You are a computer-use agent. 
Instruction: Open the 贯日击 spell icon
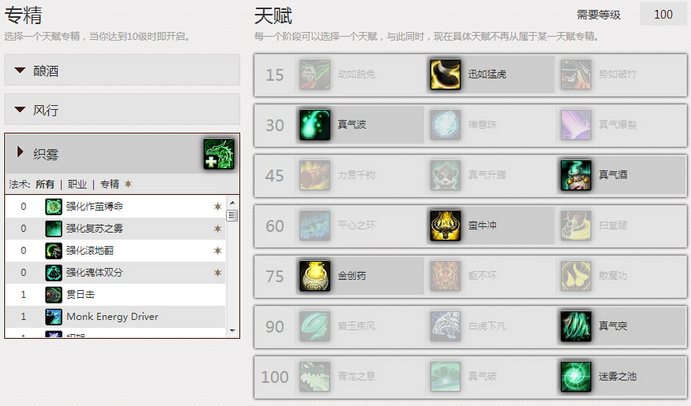(x=54, y=294)
